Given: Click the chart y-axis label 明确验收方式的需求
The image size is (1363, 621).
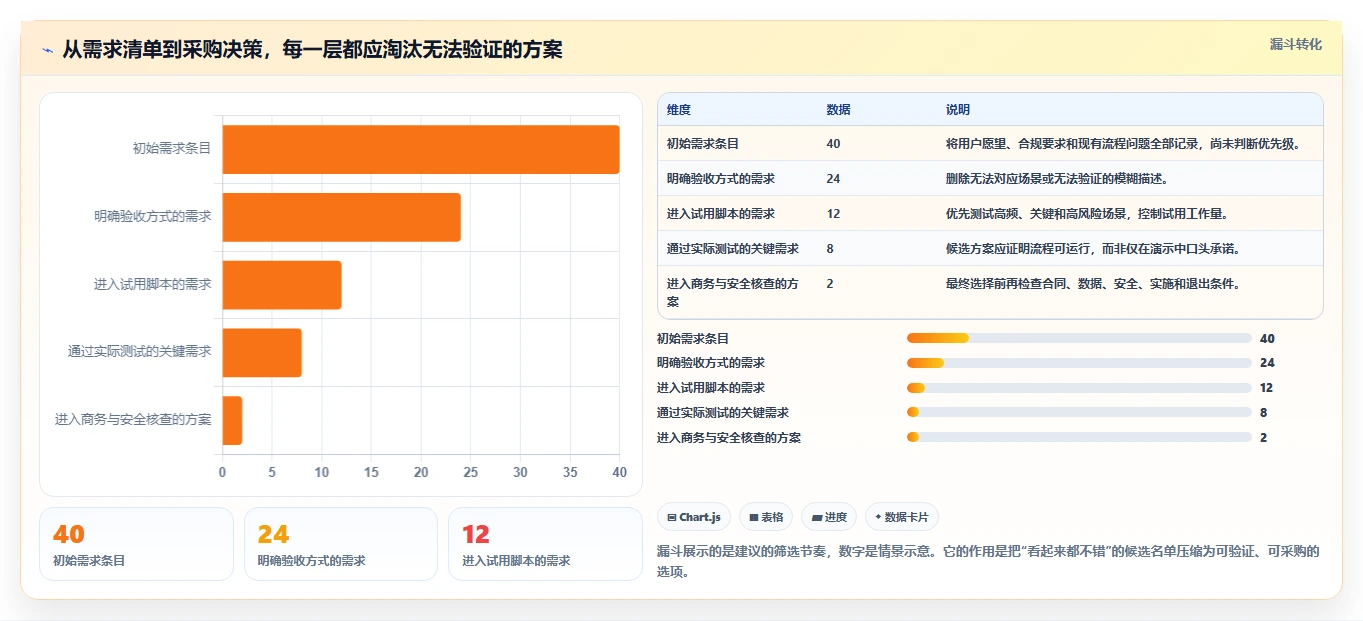Looking at the screenshot, I should pyautogui.click(x=153, y=217).
